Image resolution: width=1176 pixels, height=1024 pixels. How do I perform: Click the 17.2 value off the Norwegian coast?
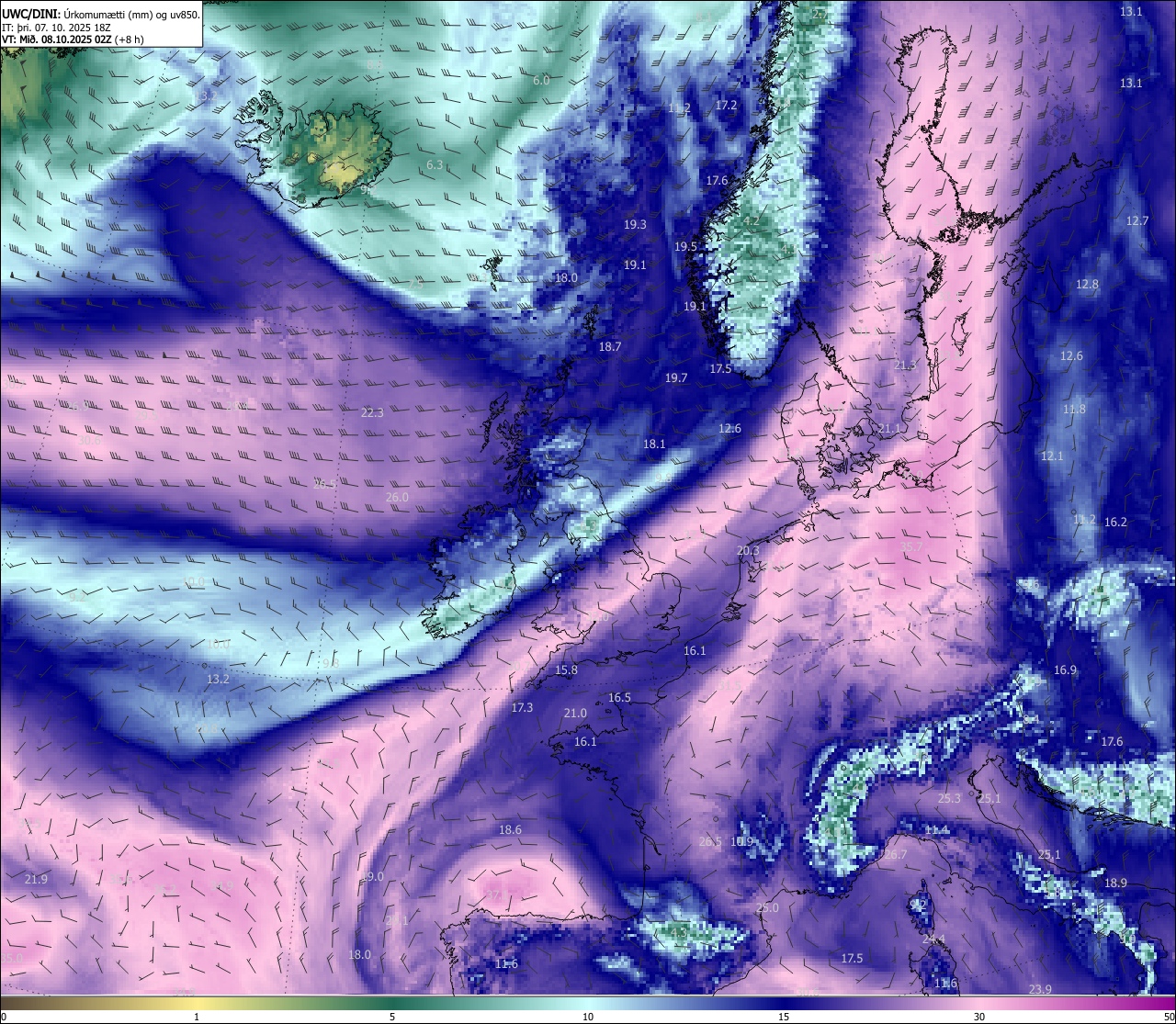click(x=726, y=106)
